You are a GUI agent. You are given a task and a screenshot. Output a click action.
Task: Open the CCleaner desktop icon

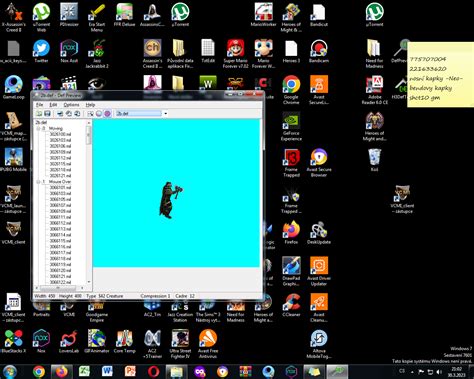coord(291,305)
